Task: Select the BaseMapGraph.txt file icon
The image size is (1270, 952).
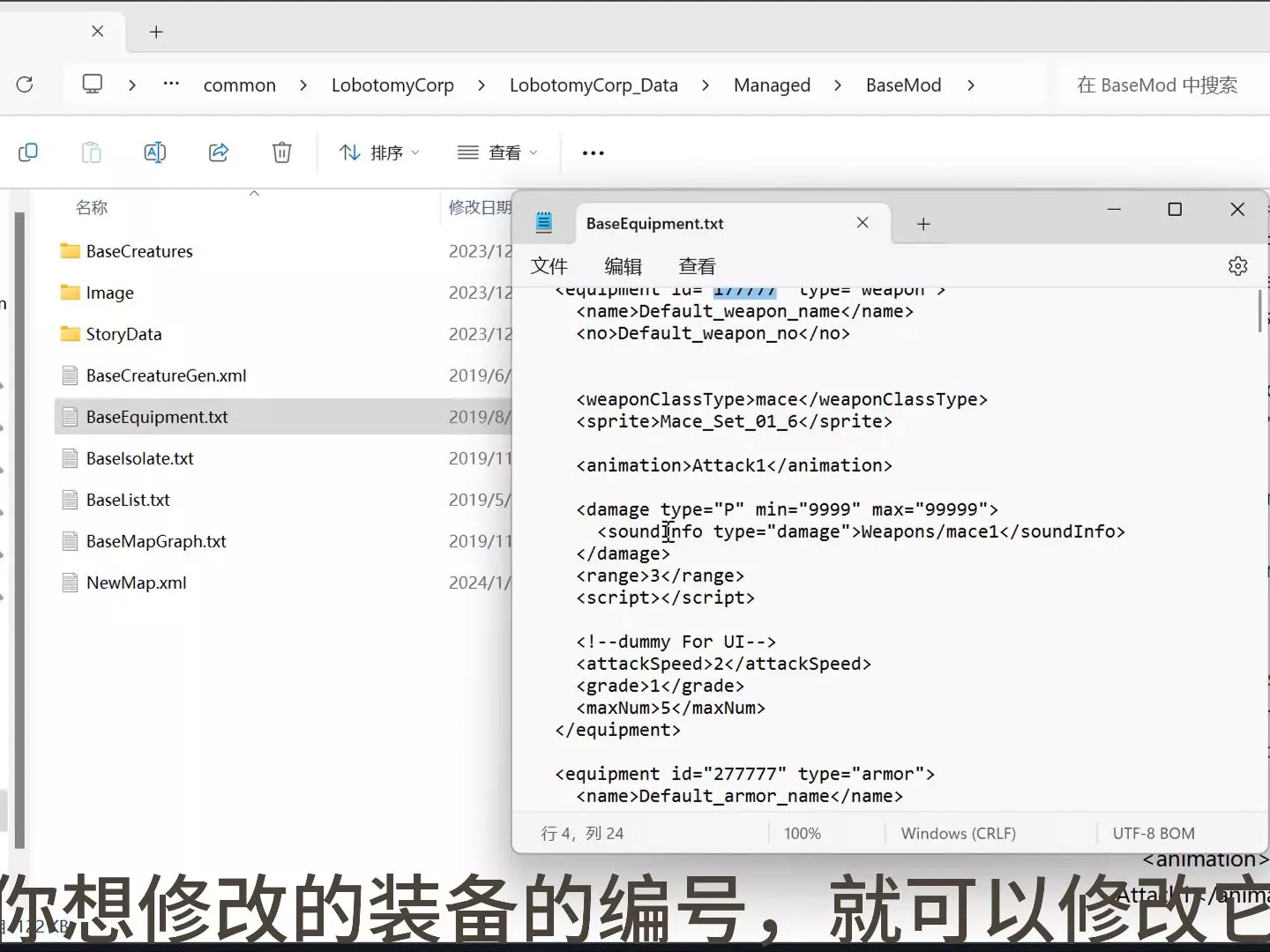Action: pyautogui.click(x=70, y=541)
